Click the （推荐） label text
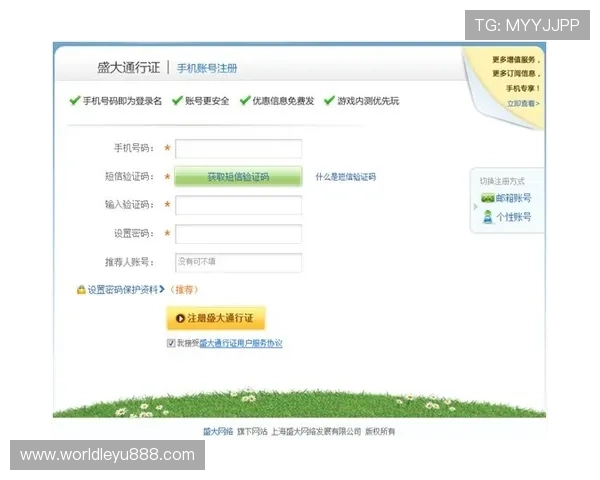Viewport: 600px width, 480px height. (x=184, y=290)
